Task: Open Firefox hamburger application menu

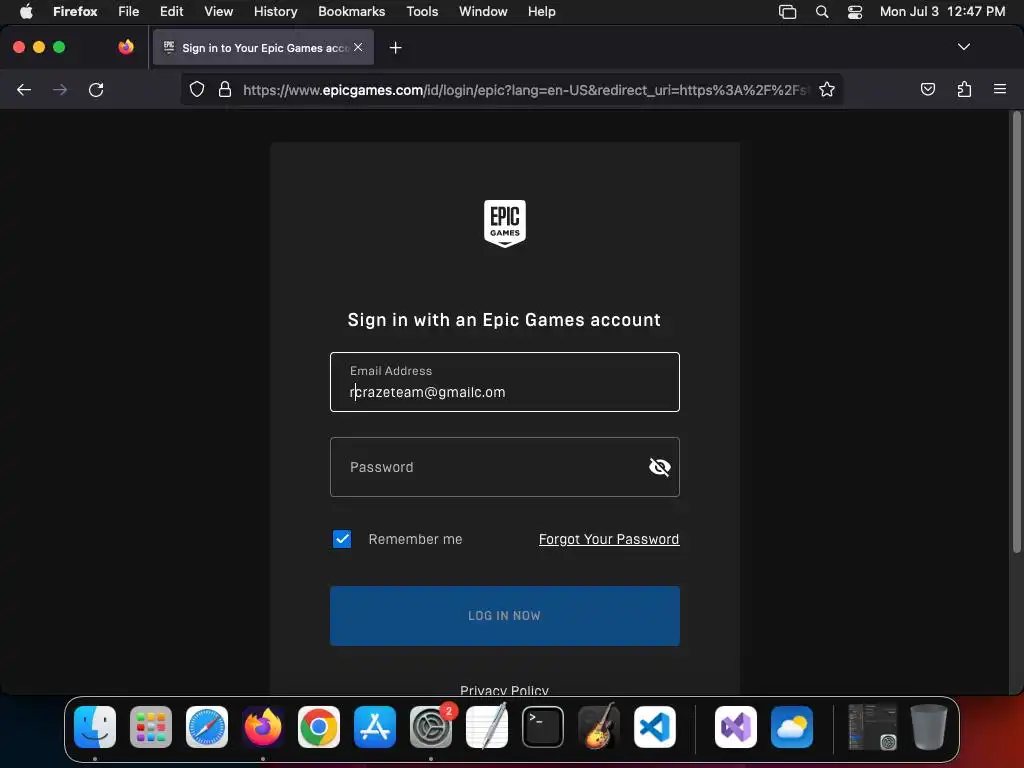Action: click(x=999, y=89)
